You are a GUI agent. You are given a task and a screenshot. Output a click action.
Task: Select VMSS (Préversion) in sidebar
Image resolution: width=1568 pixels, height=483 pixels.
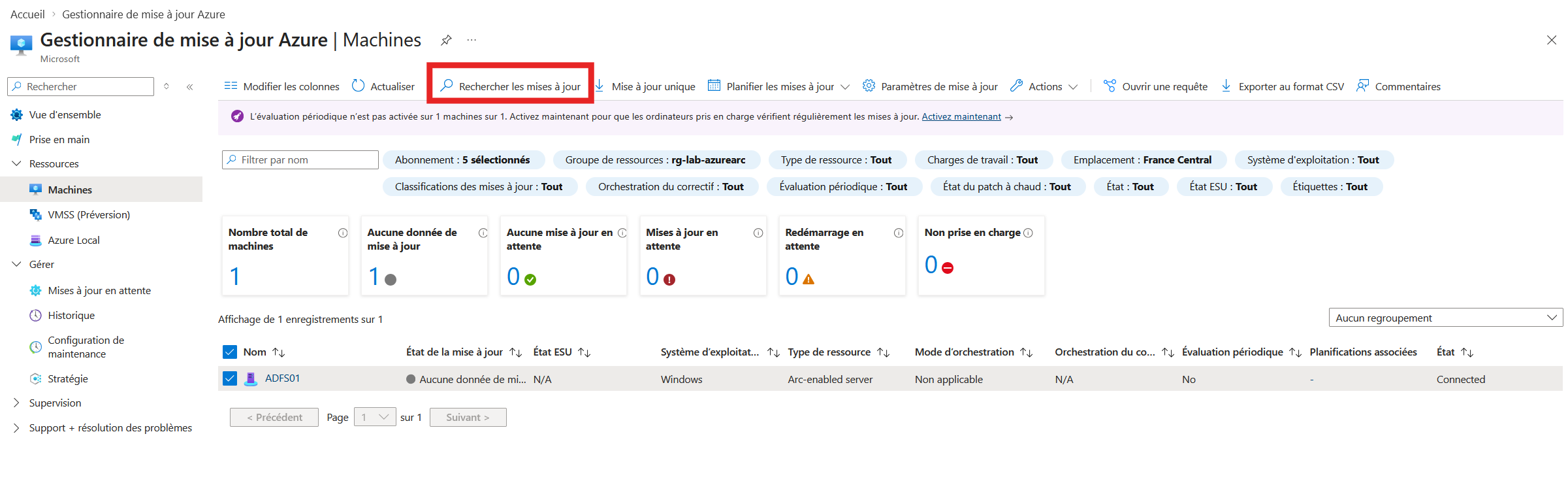89,215
